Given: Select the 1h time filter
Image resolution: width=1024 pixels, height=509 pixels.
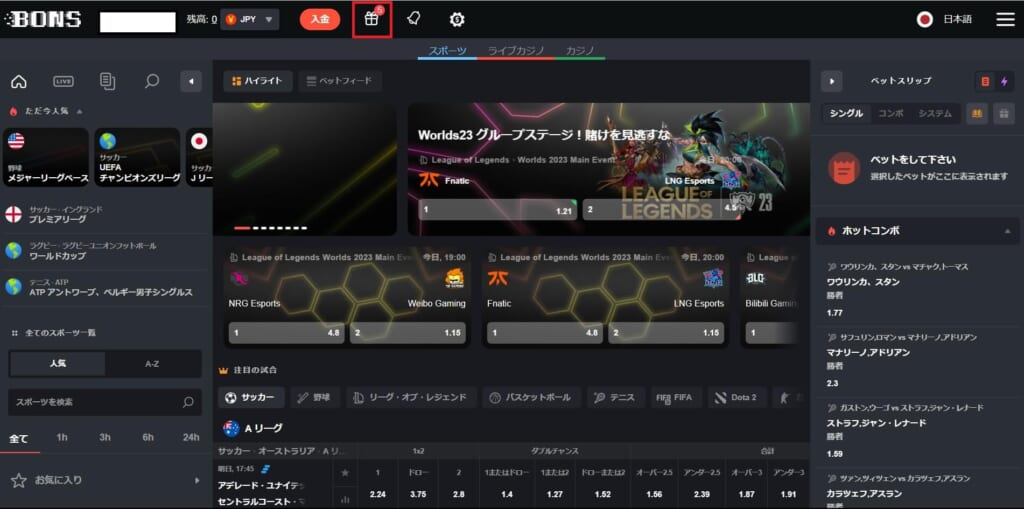Looking at the screenshot, I should [62, 437].
